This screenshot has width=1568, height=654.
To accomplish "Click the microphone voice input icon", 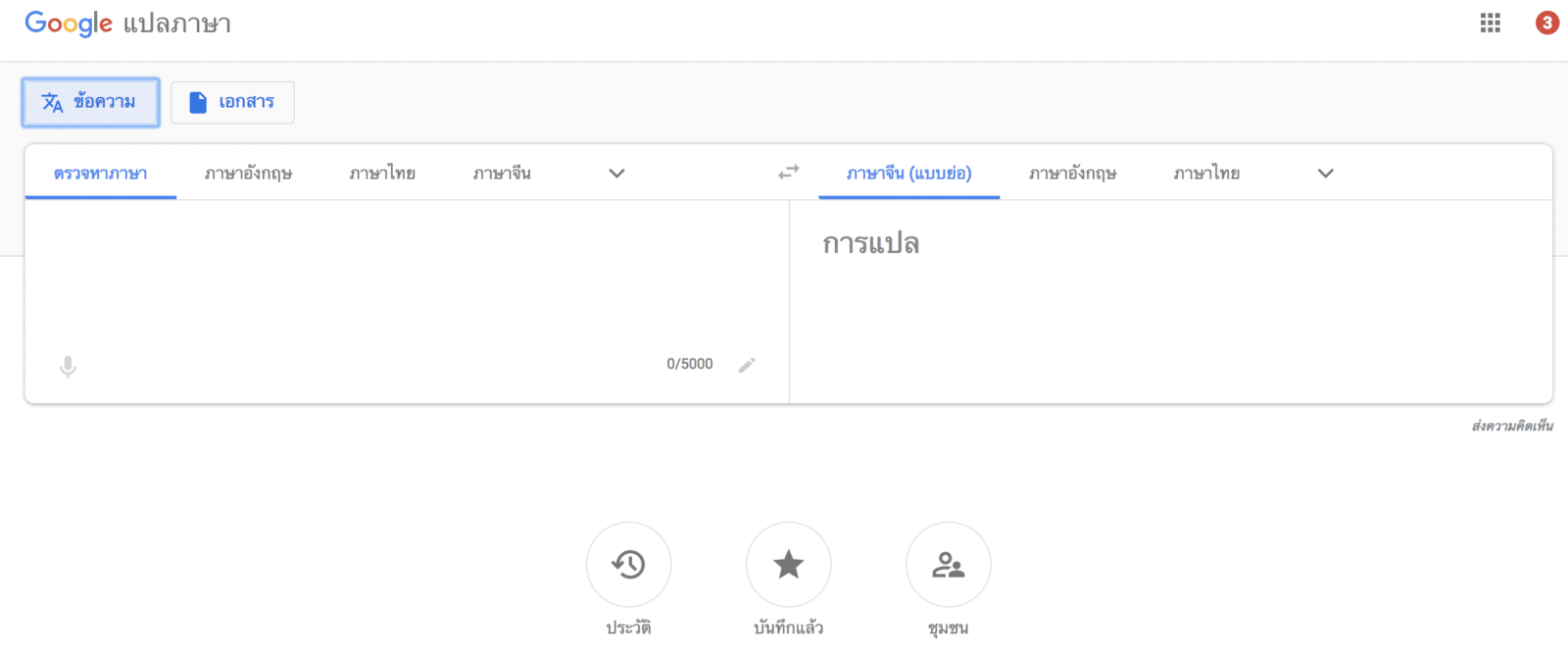I will pyautogui.click(x=68, y=367).
